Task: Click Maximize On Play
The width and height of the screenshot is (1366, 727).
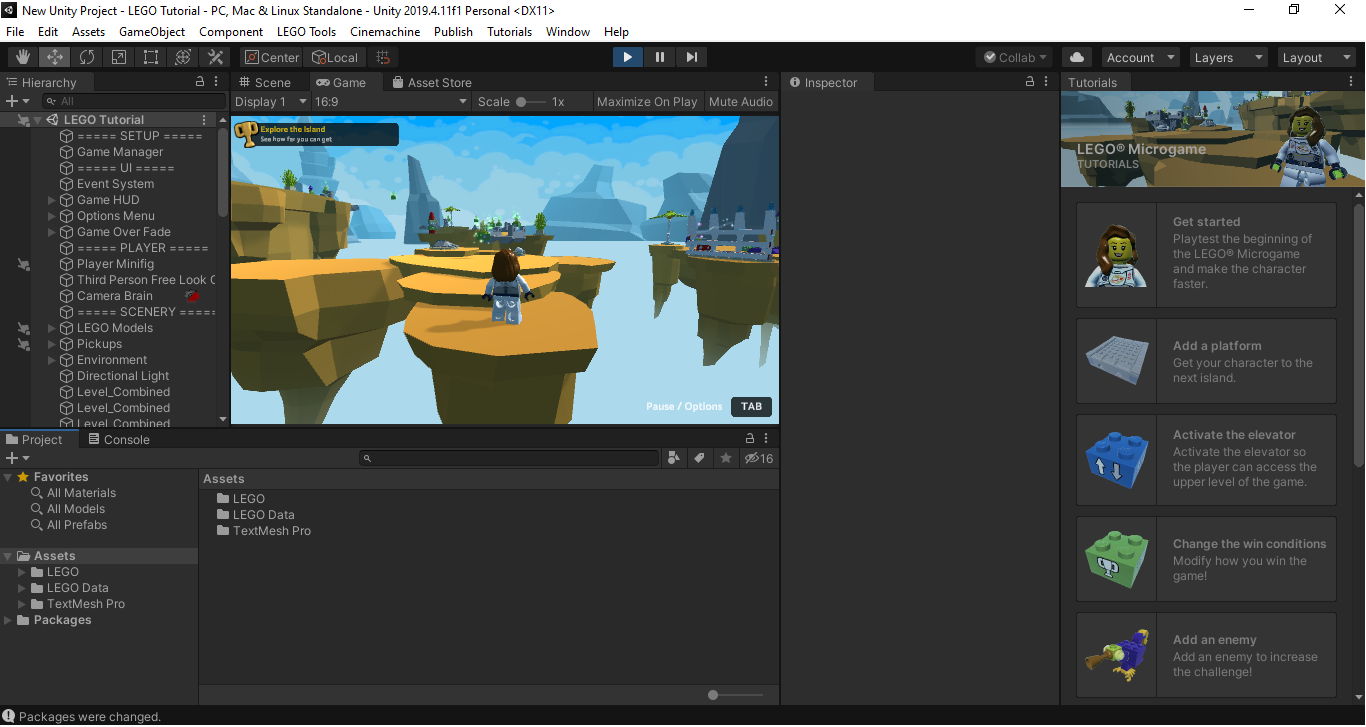Action: coord(646,101)
